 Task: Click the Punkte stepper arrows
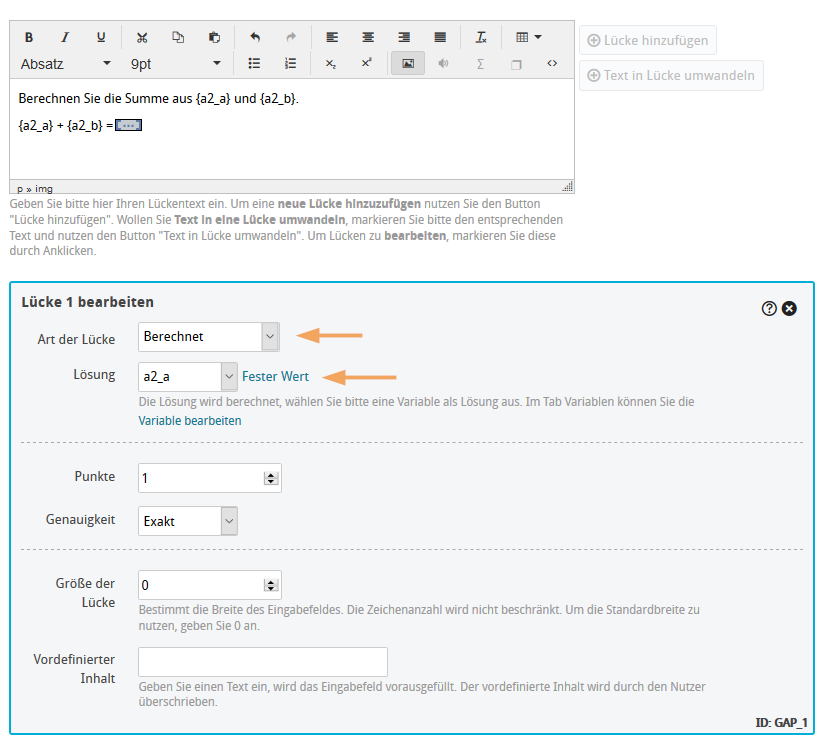coord(270,478)
